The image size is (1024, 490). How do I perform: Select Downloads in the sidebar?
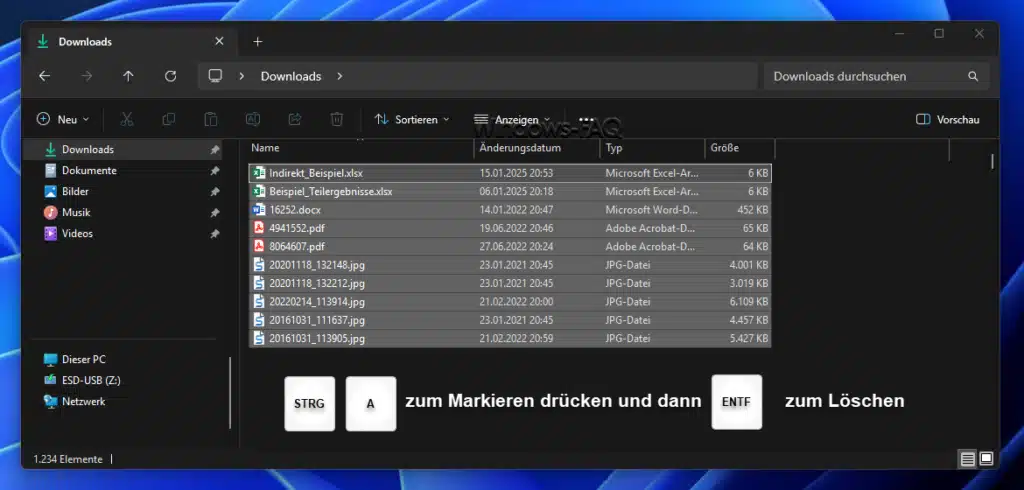point(123,150)
